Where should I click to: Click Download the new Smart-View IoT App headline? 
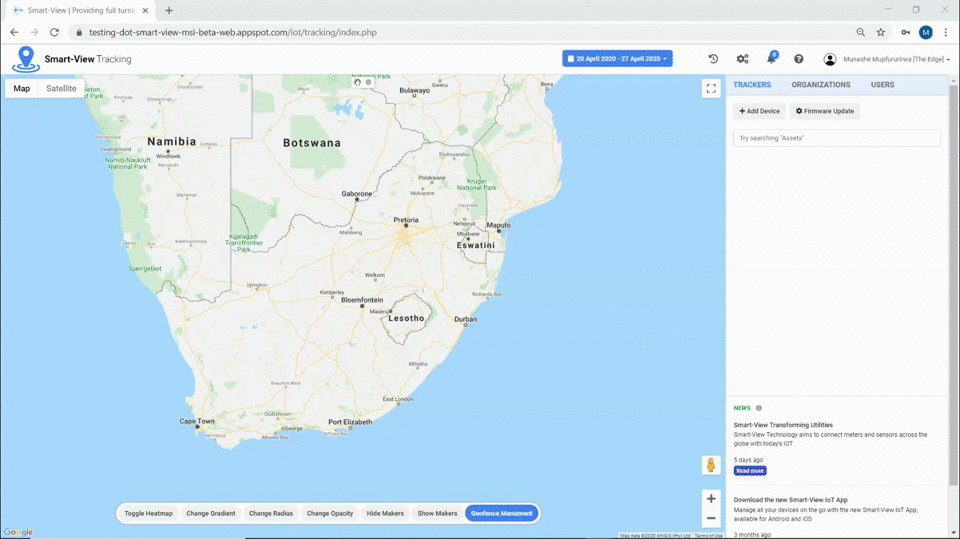pyautogui.click(x=790, y=500)
